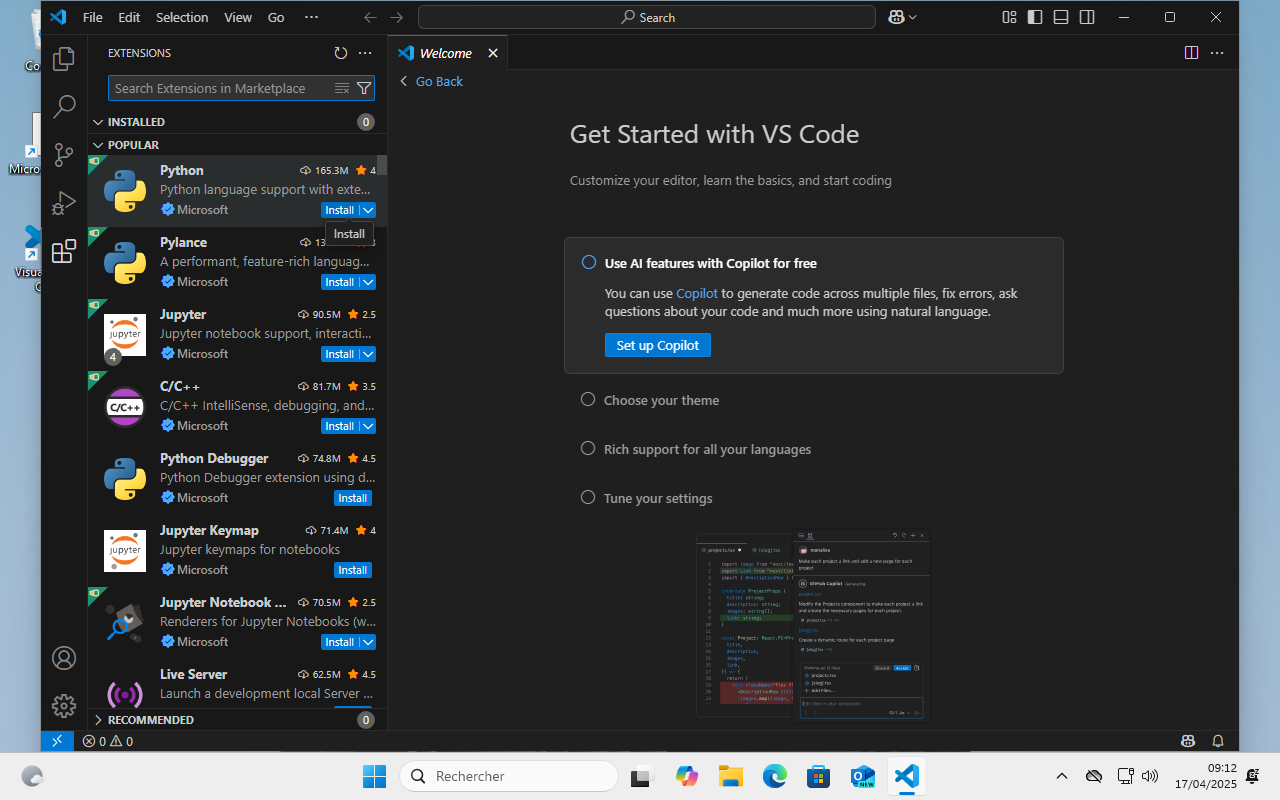
Task: Click the extensions list scrollbar thumb
Action: coord(382,166)
